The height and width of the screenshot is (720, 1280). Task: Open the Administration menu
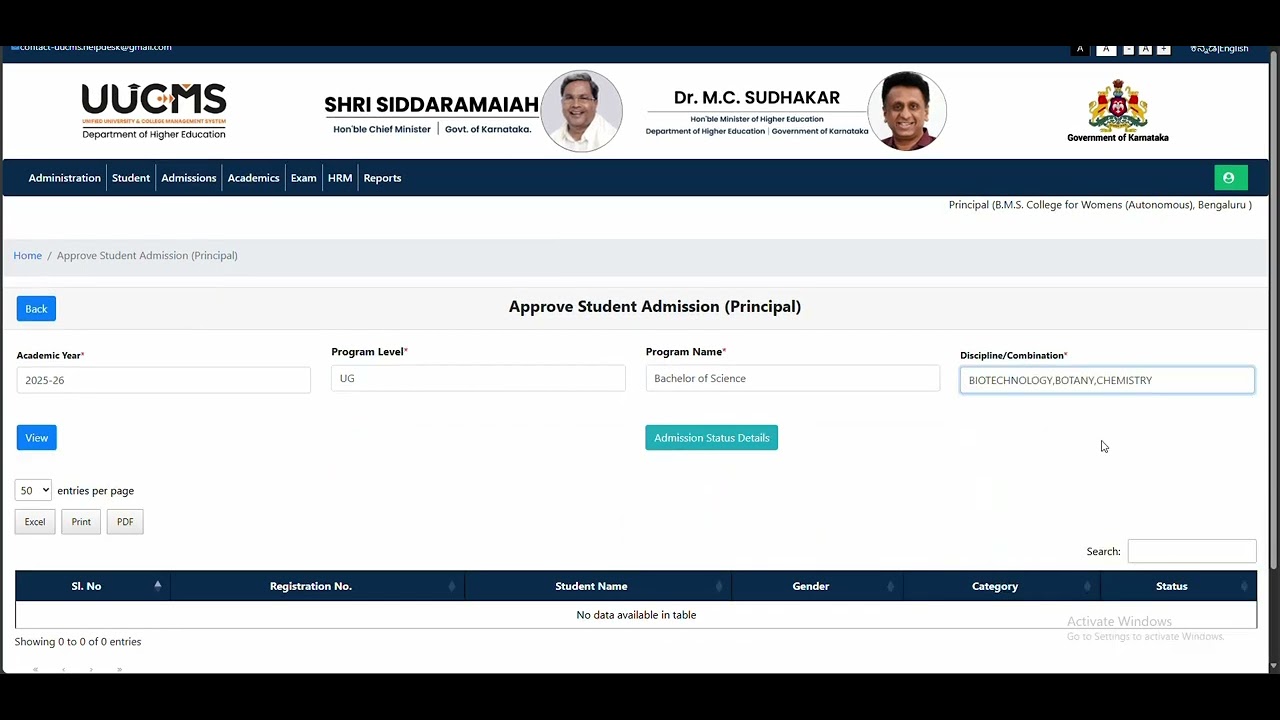65,178
